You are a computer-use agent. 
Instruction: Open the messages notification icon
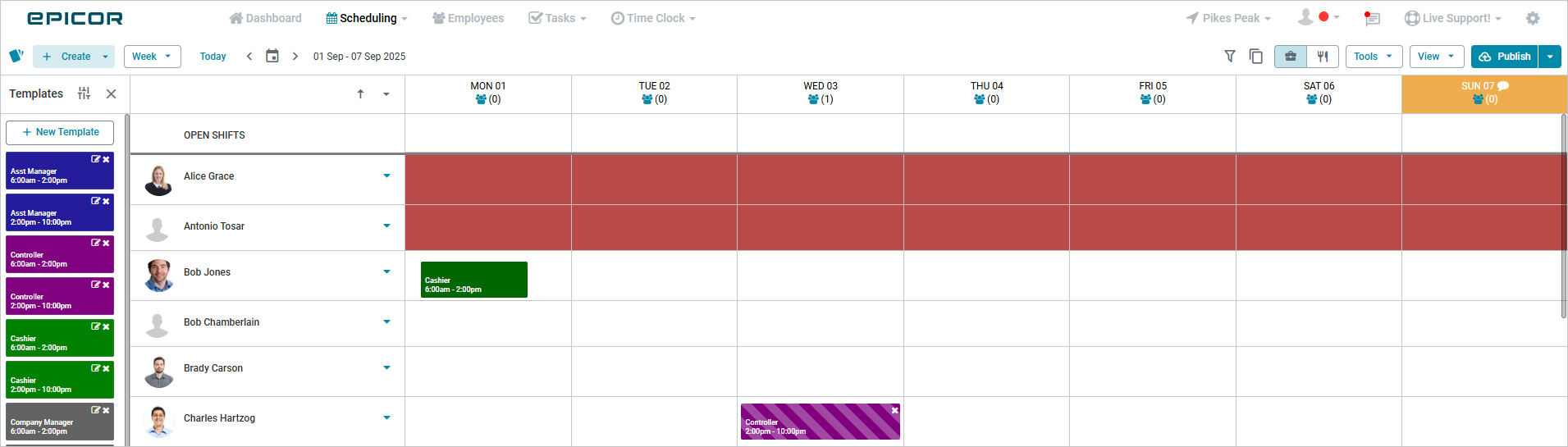pyautogui.click(x=1372, y=18)
